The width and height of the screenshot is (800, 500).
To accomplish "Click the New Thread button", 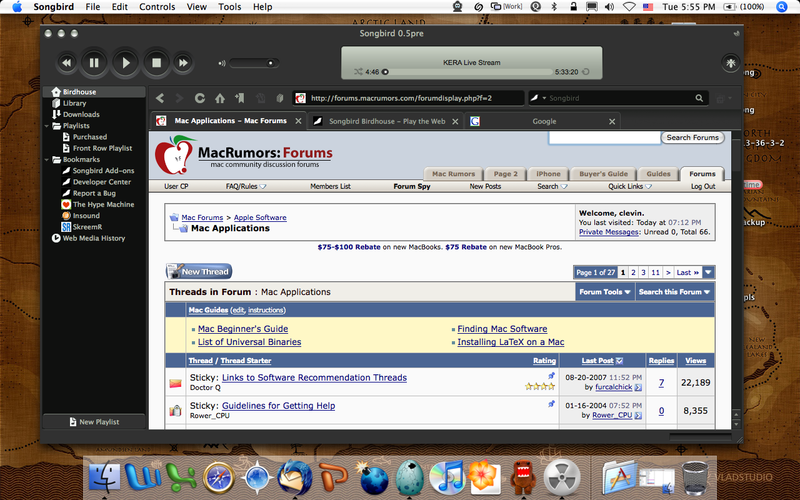I will click(x=199, y=271).
